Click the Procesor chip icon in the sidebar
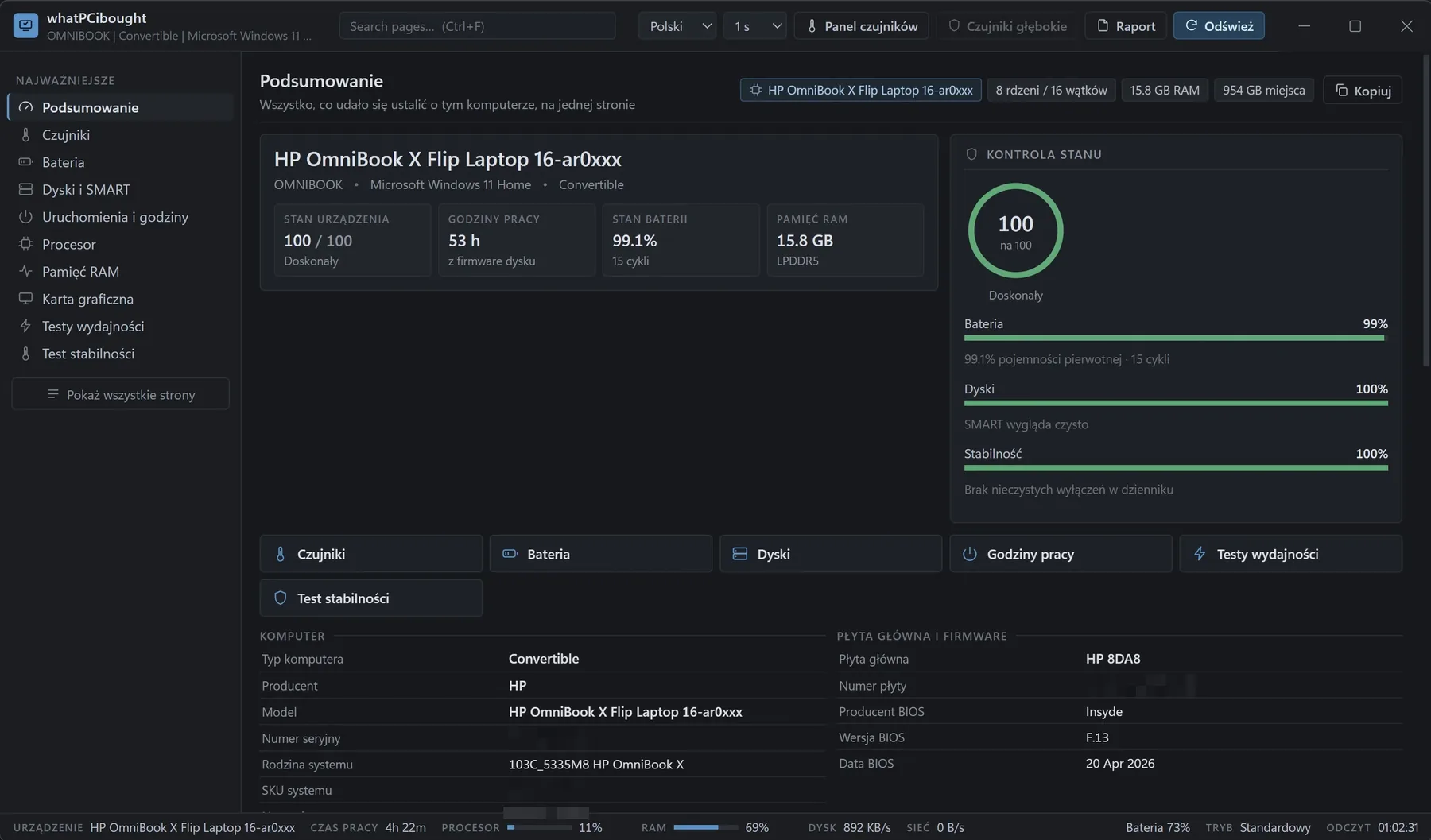This screenshot has height=840, width=1431. (x=25, y=244)
